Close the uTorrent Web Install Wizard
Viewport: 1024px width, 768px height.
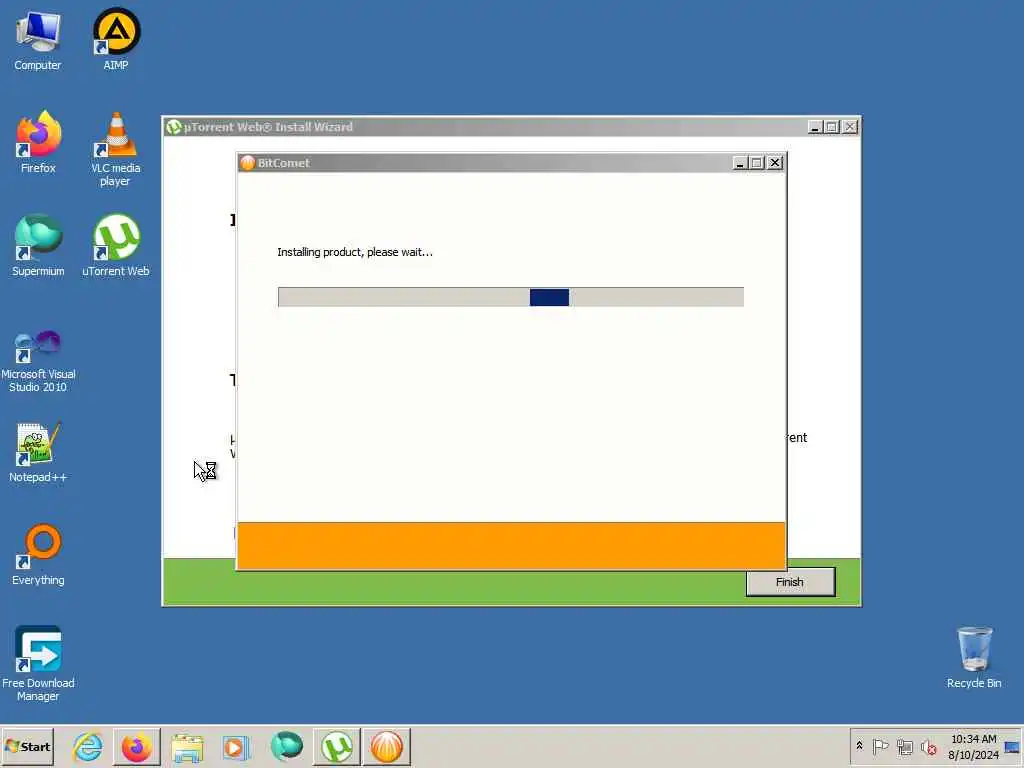coord(850,127)
